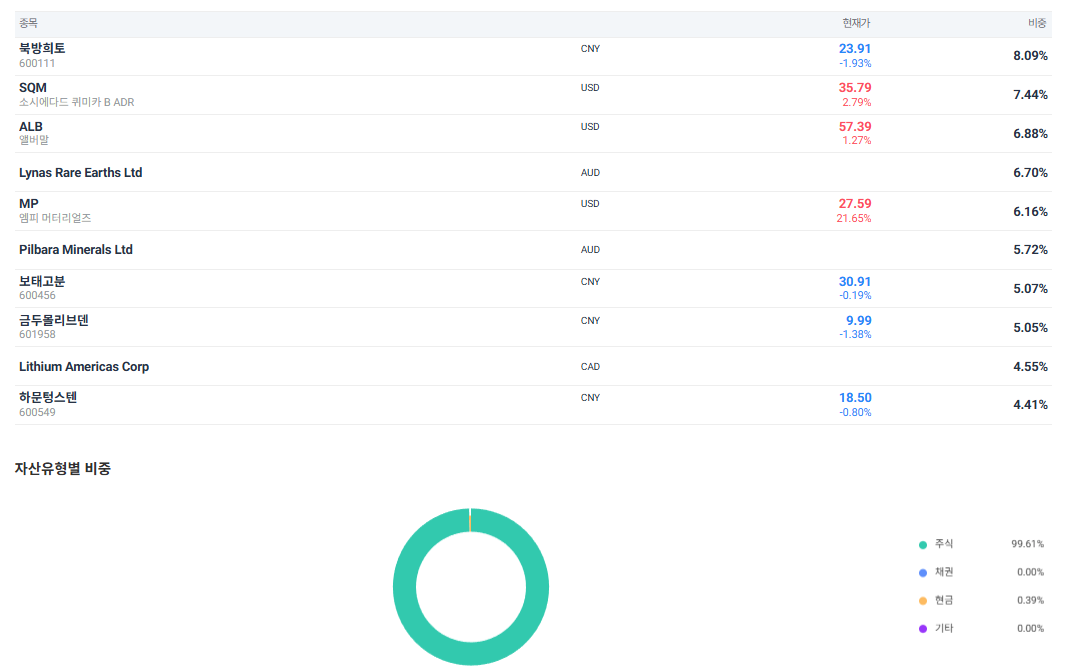
Task: Select the blue 채권 legend marker
Action: point(922,573)
